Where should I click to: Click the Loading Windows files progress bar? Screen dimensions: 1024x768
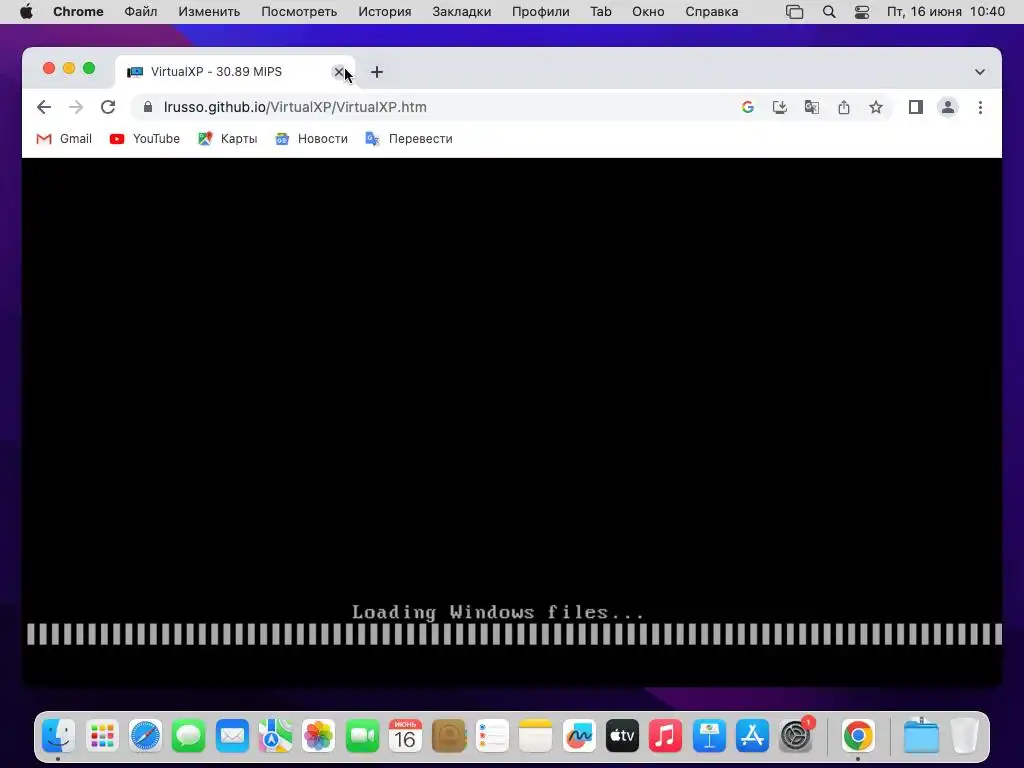coord(515,634)
